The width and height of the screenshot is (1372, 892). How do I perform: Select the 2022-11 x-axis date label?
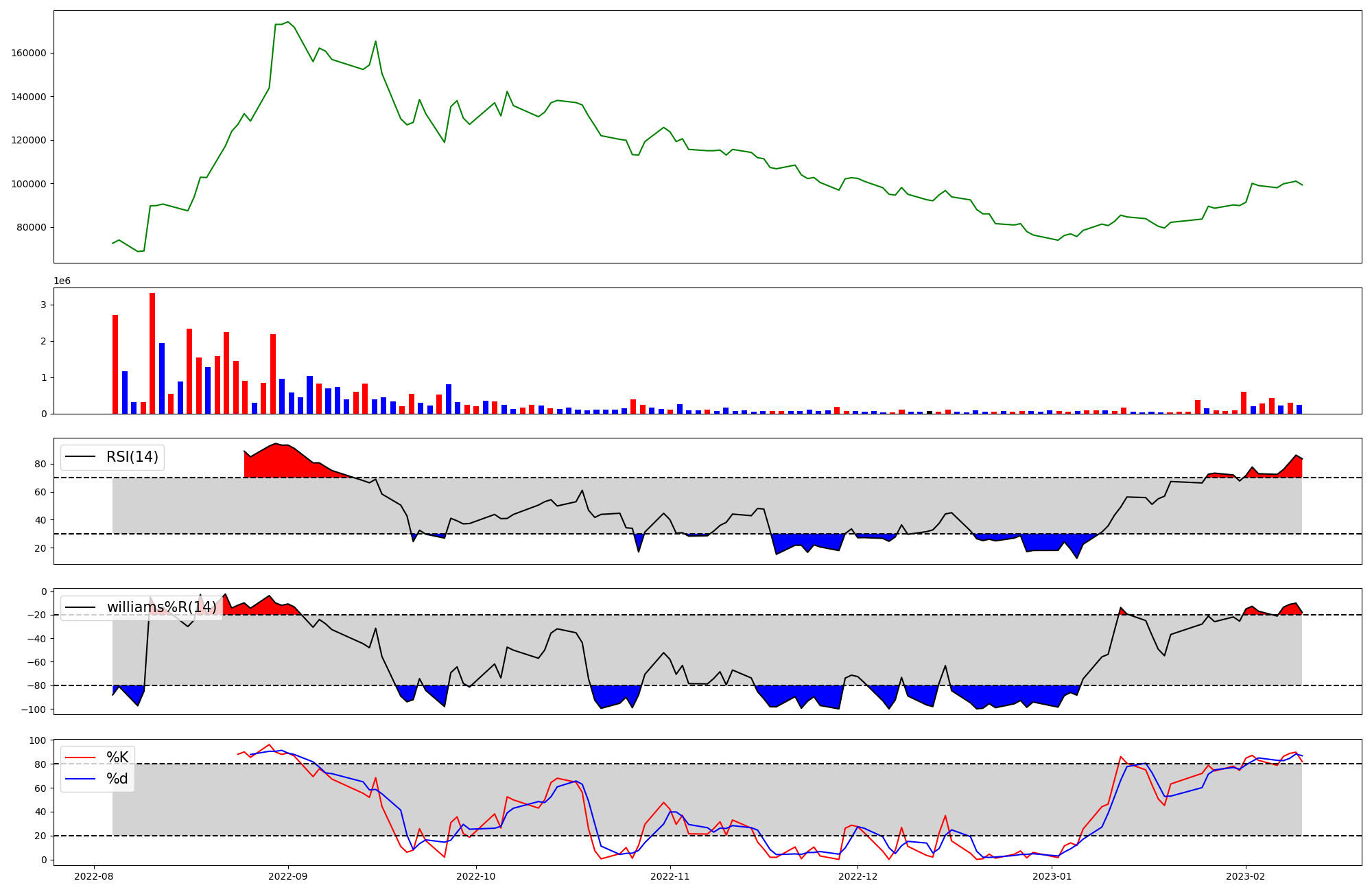coord(670,876)
